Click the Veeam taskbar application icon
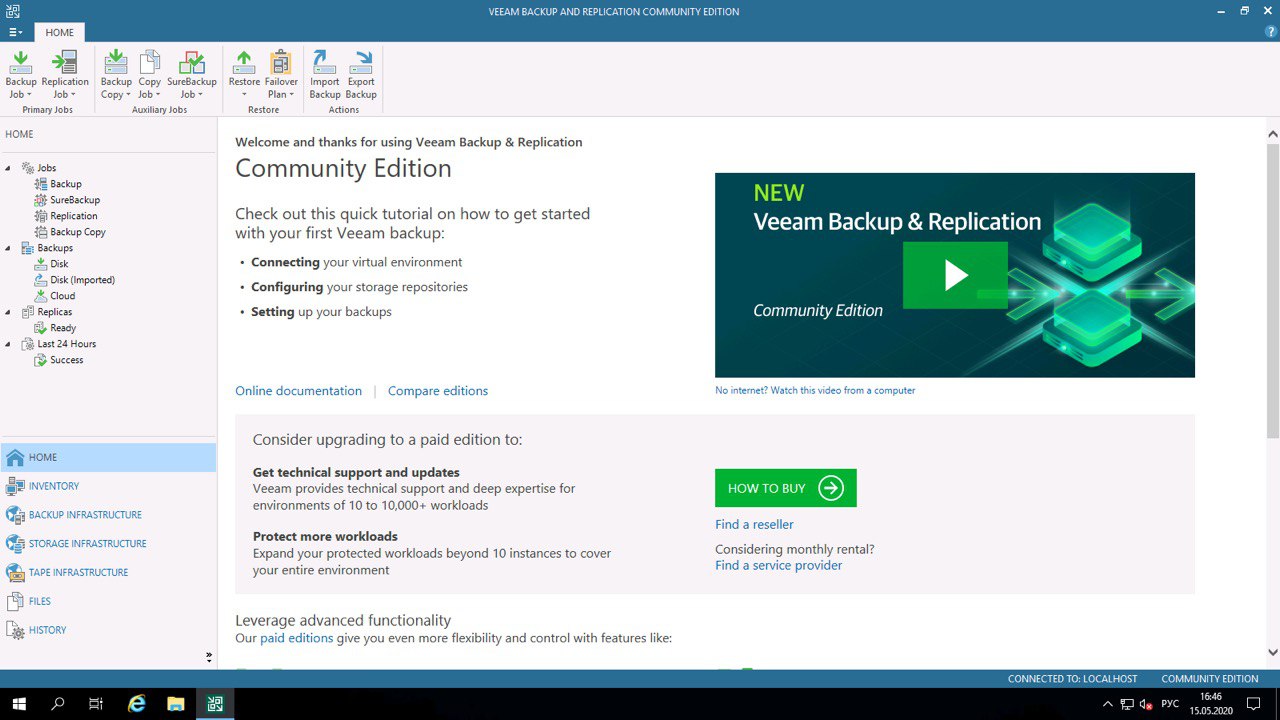The width and height of the screenshot is (1280, 720). (x=215, y=704)
